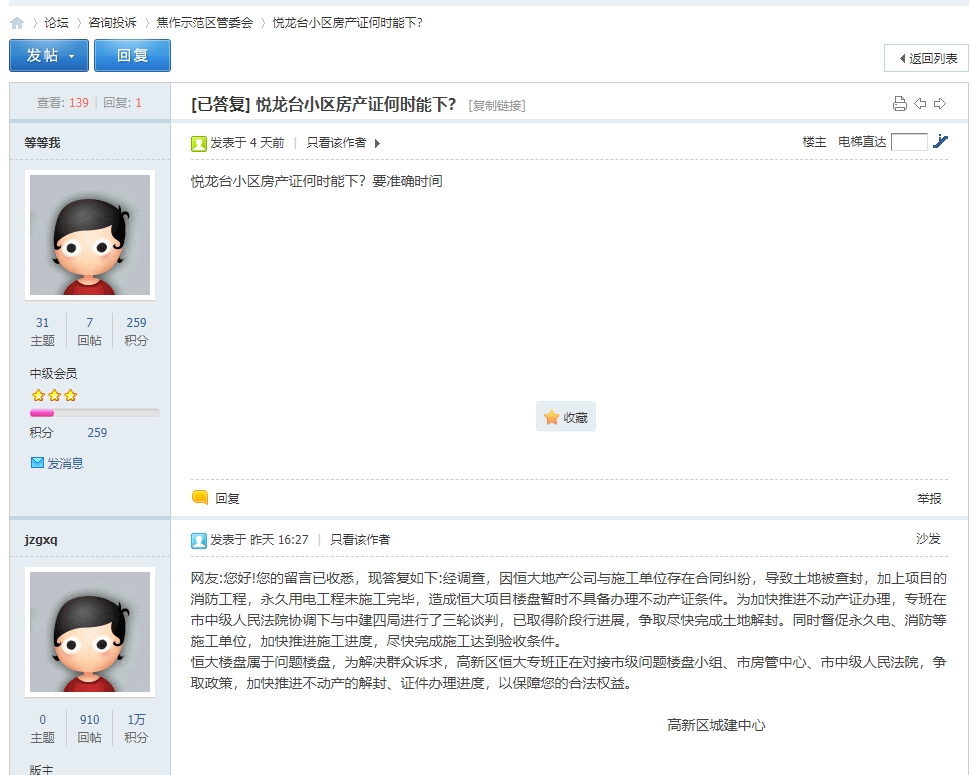Go to previous thread arrow icon
971x775 pixels.
pyautogui.click(x=920, y=104)
